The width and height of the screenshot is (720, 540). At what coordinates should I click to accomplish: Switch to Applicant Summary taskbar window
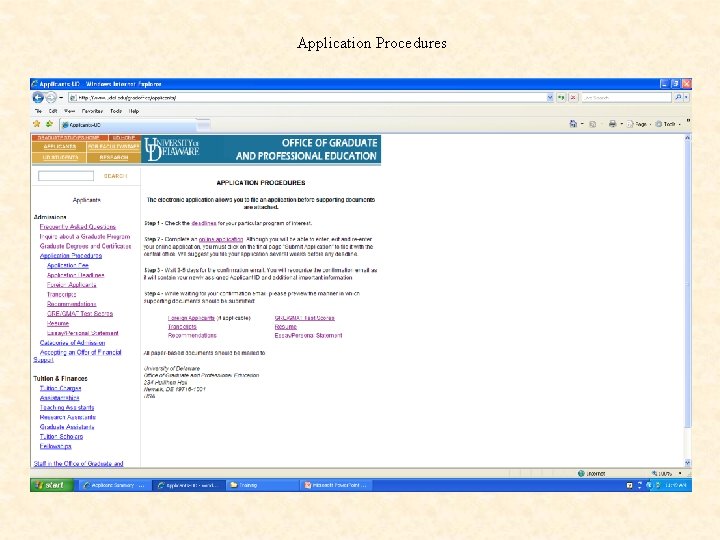tap(113, 485)
